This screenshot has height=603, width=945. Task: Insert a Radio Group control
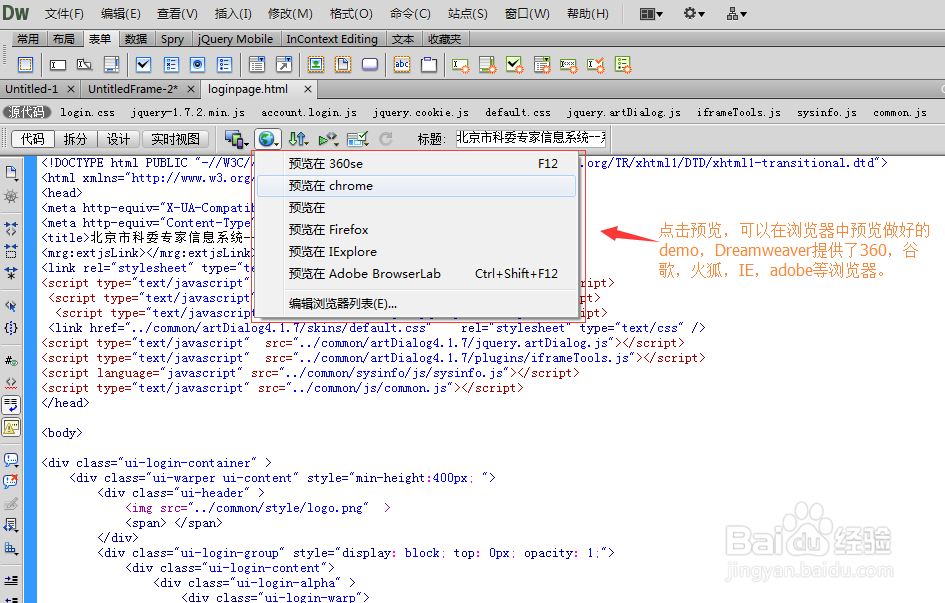coord(225,64)
